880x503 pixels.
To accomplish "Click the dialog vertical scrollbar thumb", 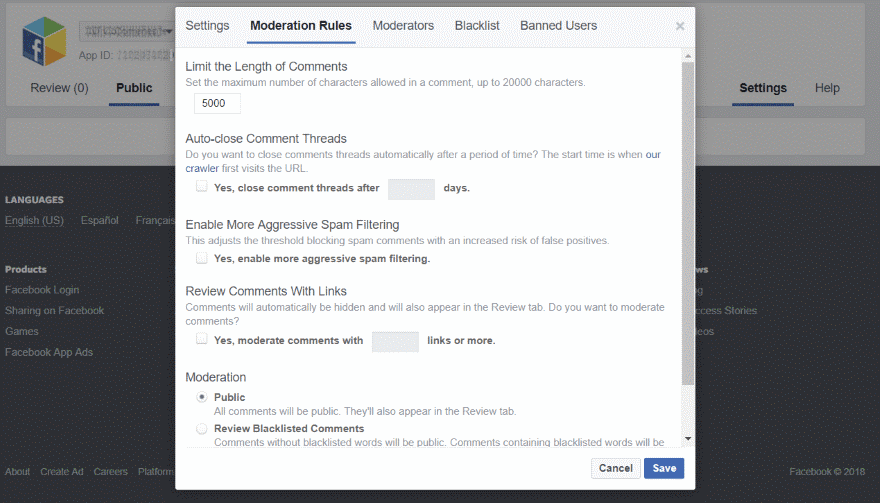I will 688,223.
